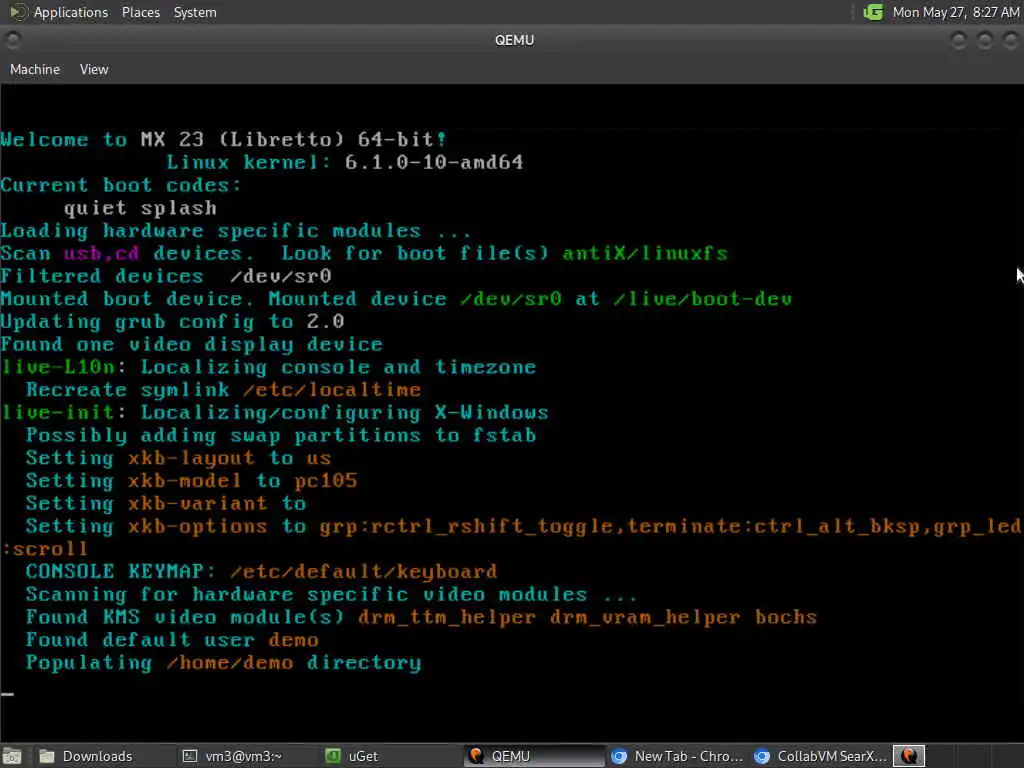1024x768 pixels.
Task: Click 'Updating grub config to 2.0' line
Action: click(172, 322)
